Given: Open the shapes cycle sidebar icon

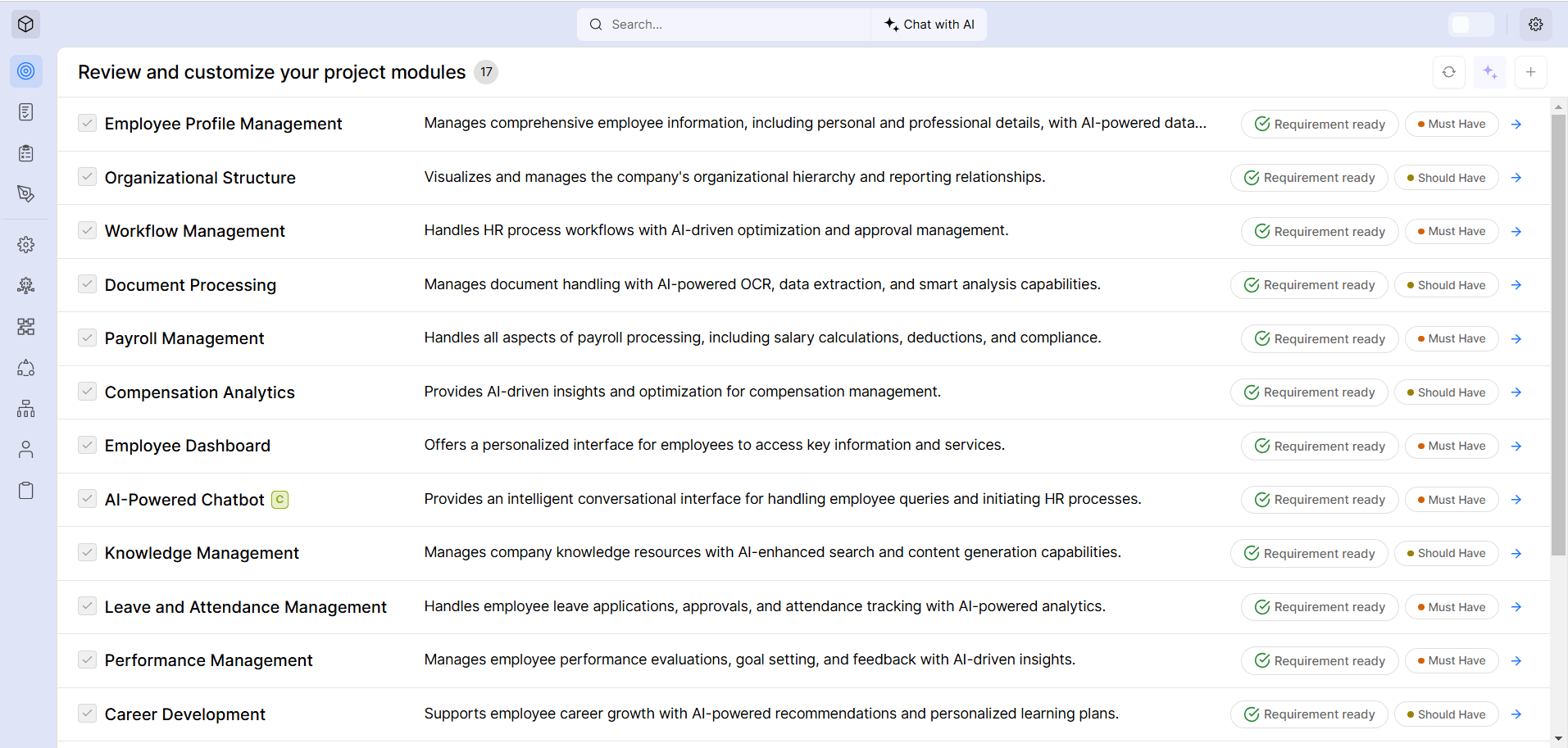Looking at the screenshot, I should tap(26, 368).
